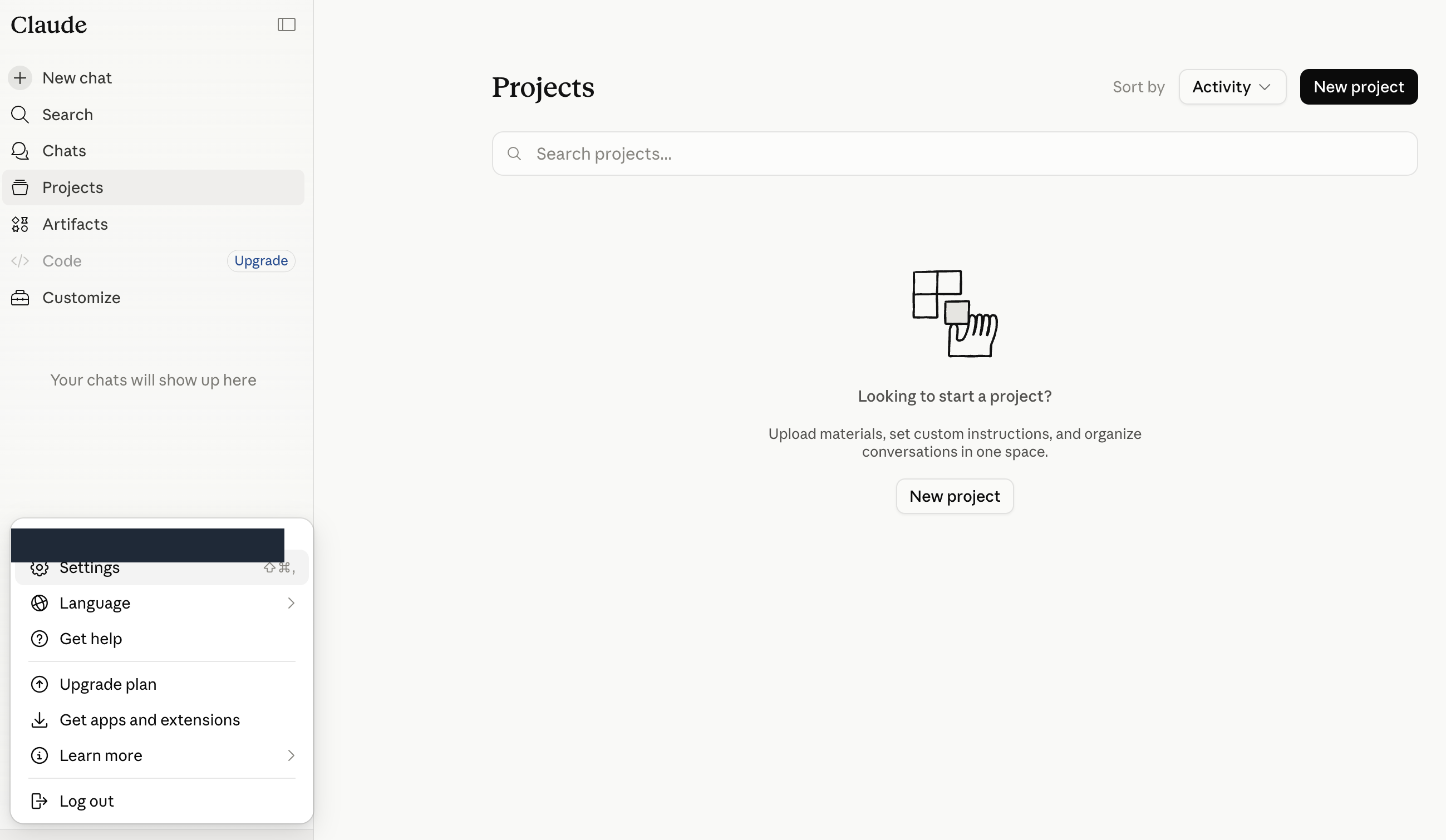Click the question mark icon for help
Image resolution: width=1446 pixels, height=840 pixels.
tap(39, 639)
